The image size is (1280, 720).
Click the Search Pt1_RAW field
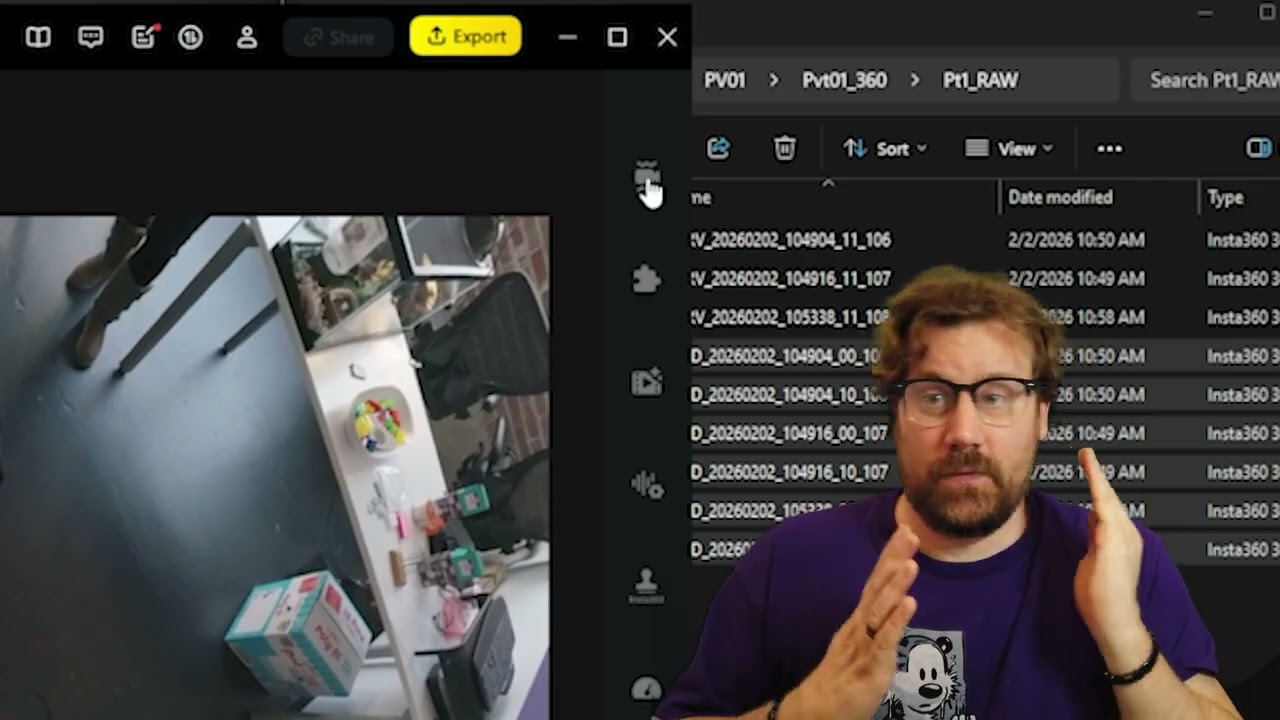[x=1205, y=80]
